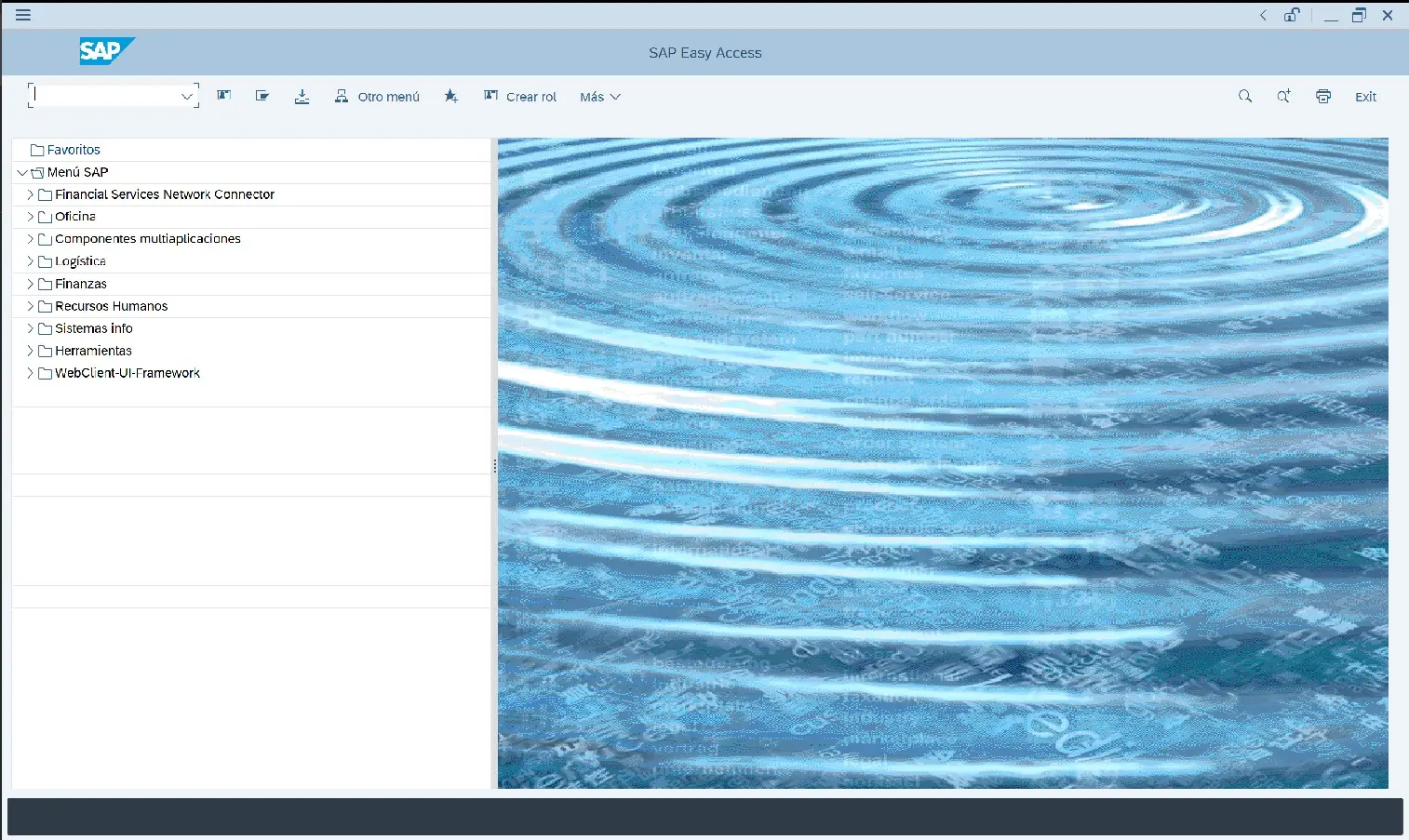Image resolution: width=1409 pixels, height=840 pixels.
Task: Click the SAP logo
Action: click(x=107, y=51)
